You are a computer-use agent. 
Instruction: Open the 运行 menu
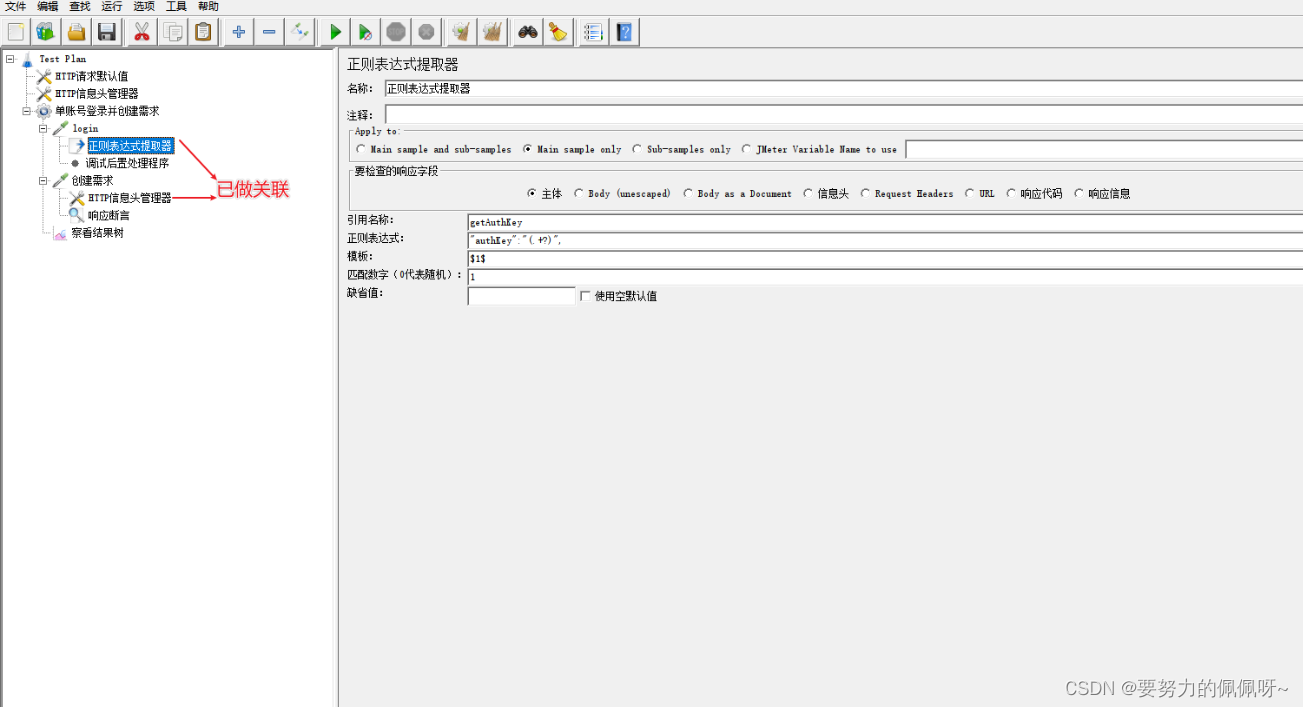[x=111, y=7]
